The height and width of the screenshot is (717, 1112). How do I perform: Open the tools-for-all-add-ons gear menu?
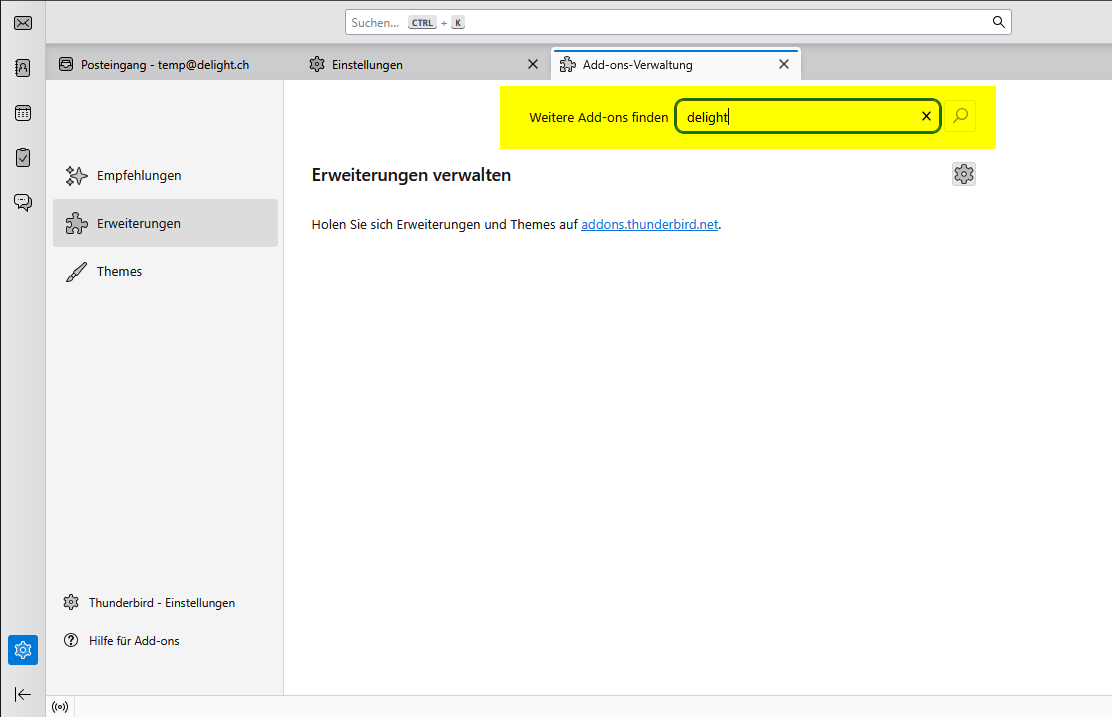pyautogui.click(x=963, y=173)
